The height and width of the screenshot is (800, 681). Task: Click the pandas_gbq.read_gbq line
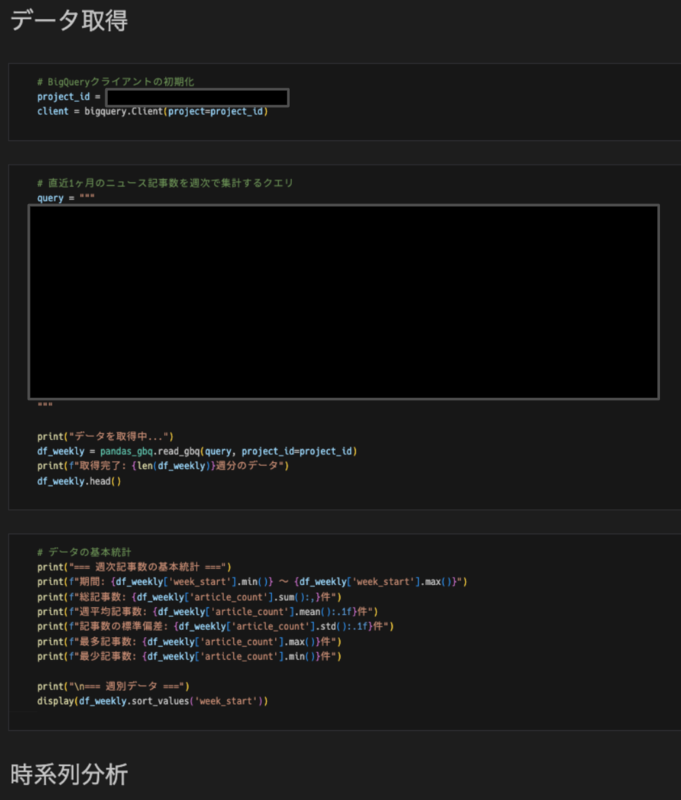[x=197, y=451]
